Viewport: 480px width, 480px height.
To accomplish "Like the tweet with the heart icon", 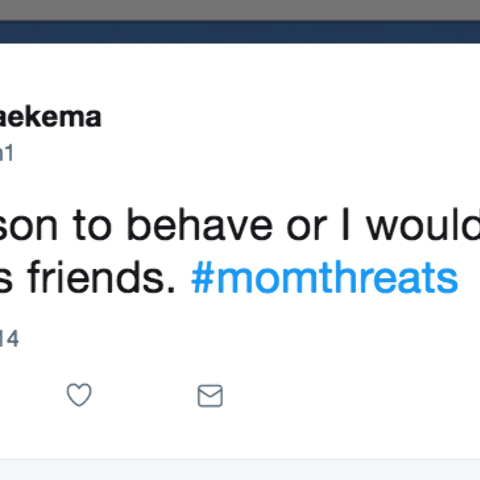I will coord(79,395).
